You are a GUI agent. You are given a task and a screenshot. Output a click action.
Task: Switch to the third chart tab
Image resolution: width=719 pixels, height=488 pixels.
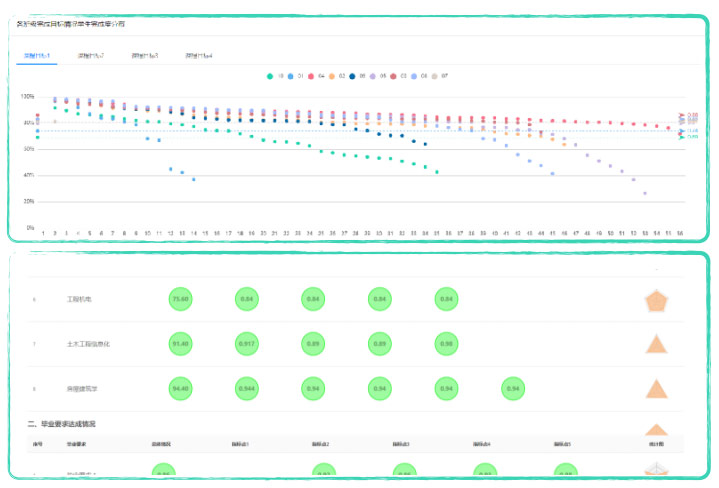[145, 55]
